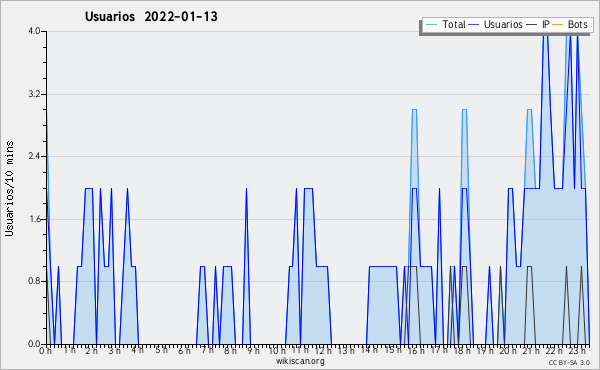
Task: Click the x-axis label '20 h'
Action: [x=508, y=351]
